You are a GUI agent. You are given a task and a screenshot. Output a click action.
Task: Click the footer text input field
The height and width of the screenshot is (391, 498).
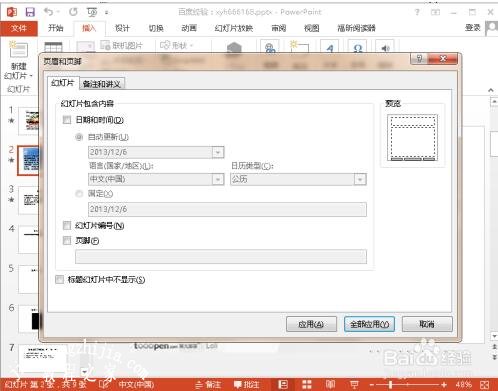click(x=221, y=257)
